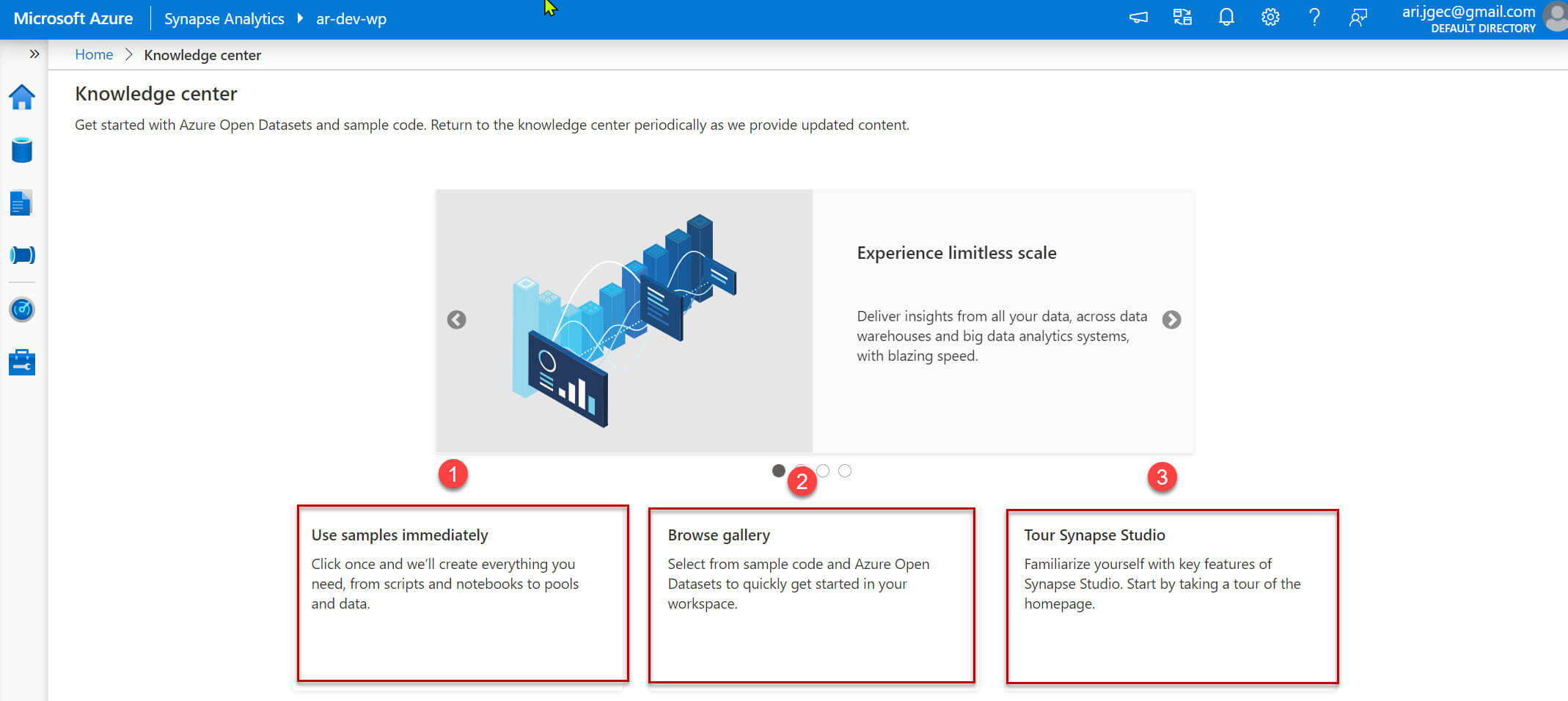The image size is (1568, 701).
Task: Click the help question mark icon
Action: pos(1314,18)
